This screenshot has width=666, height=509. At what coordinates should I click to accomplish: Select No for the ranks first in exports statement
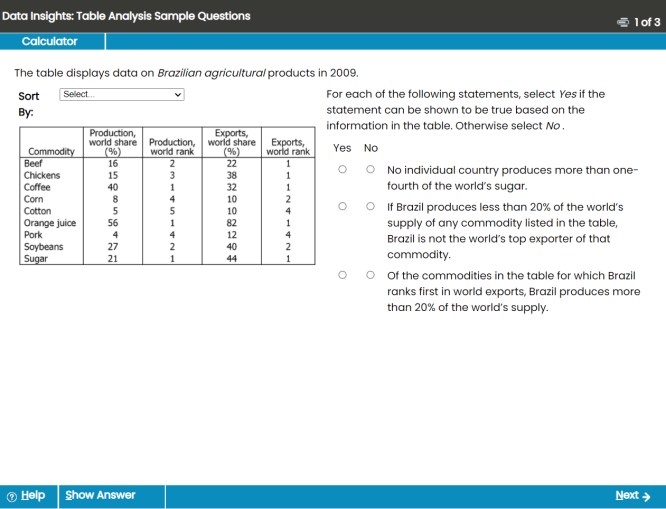coord(370,275)
